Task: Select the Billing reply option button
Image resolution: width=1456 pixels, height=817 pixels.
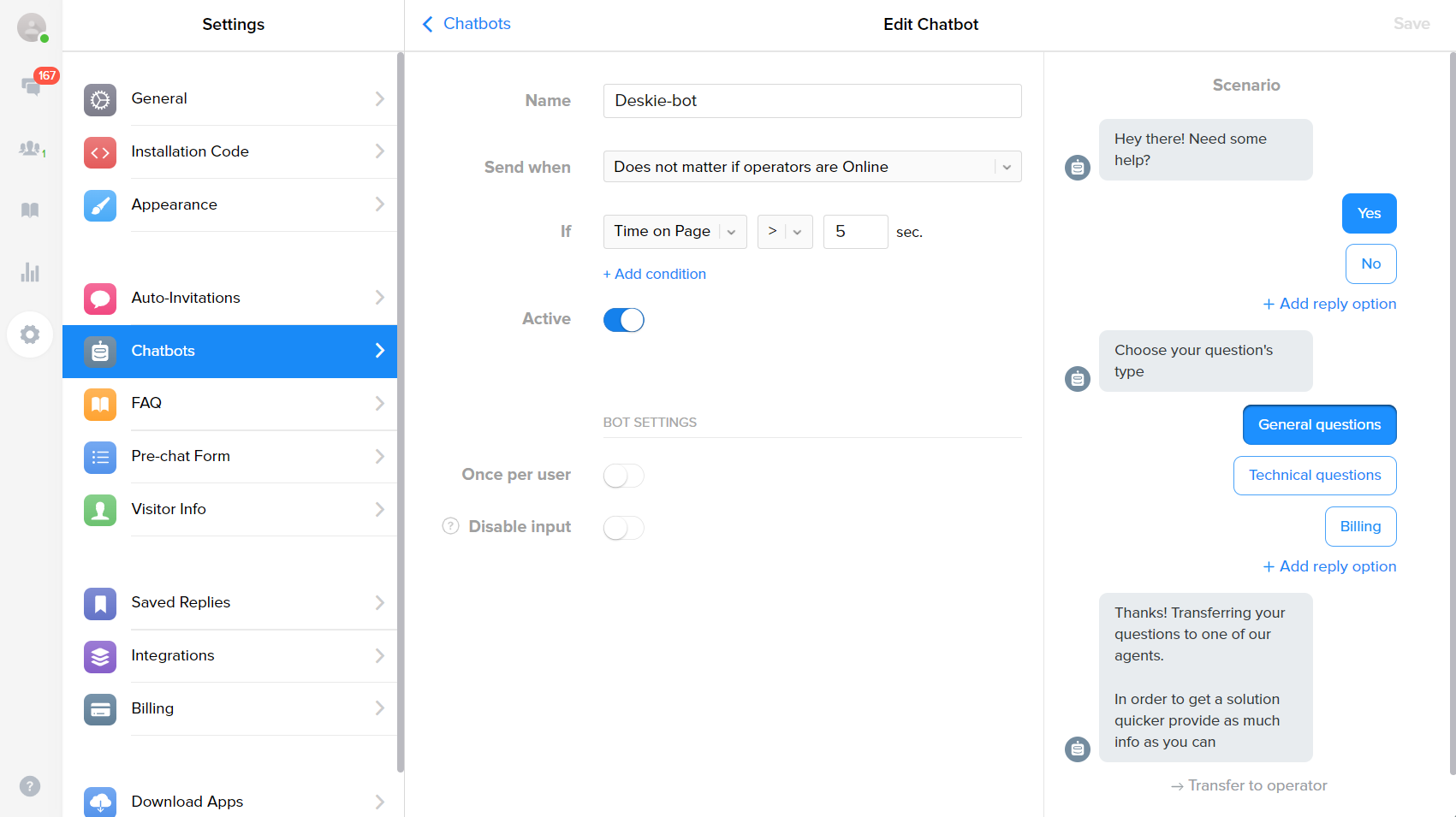Action: pos(1361,527)
